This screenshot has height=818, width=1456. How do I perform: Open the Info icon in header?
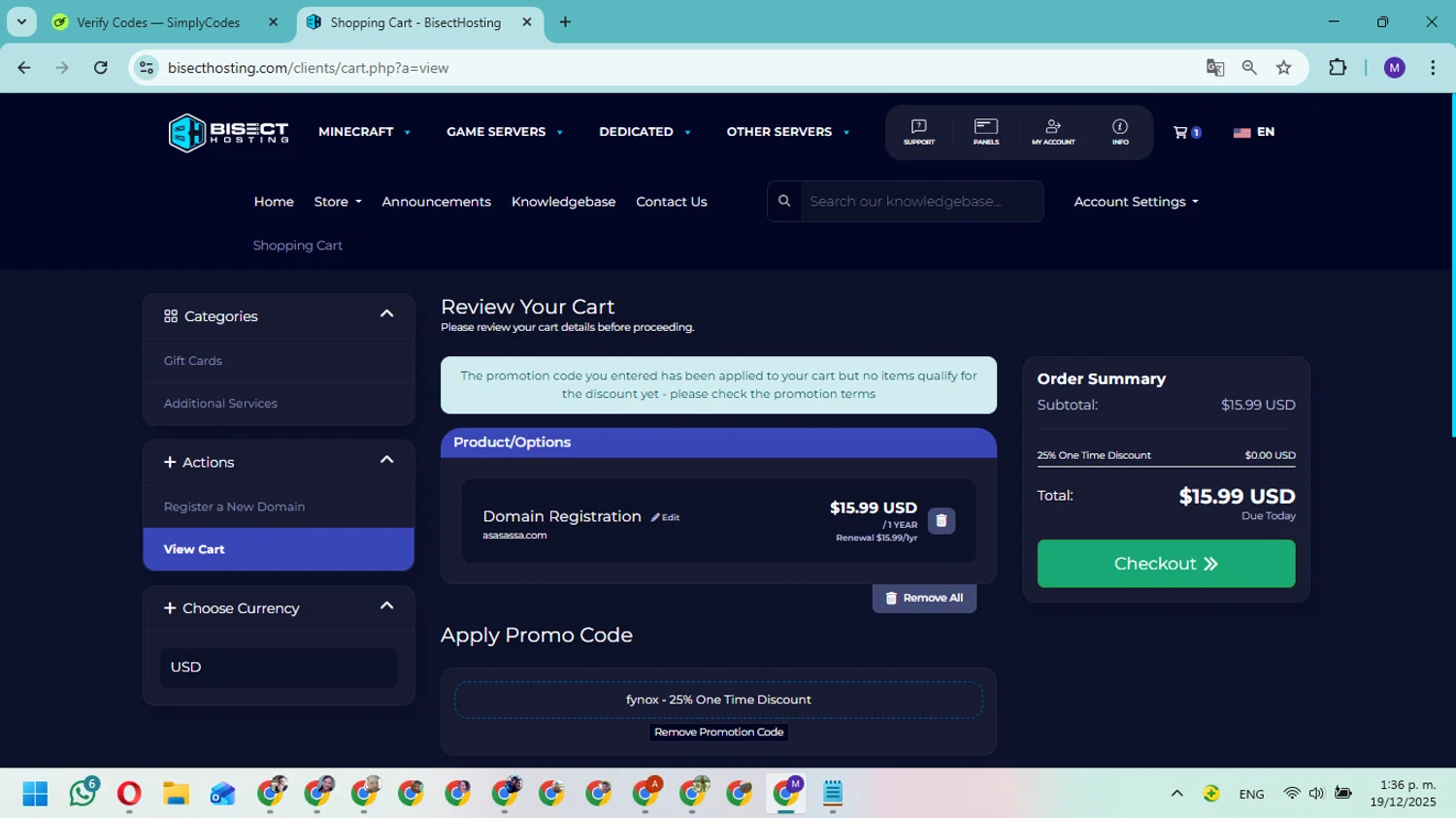click(1120, 132)
